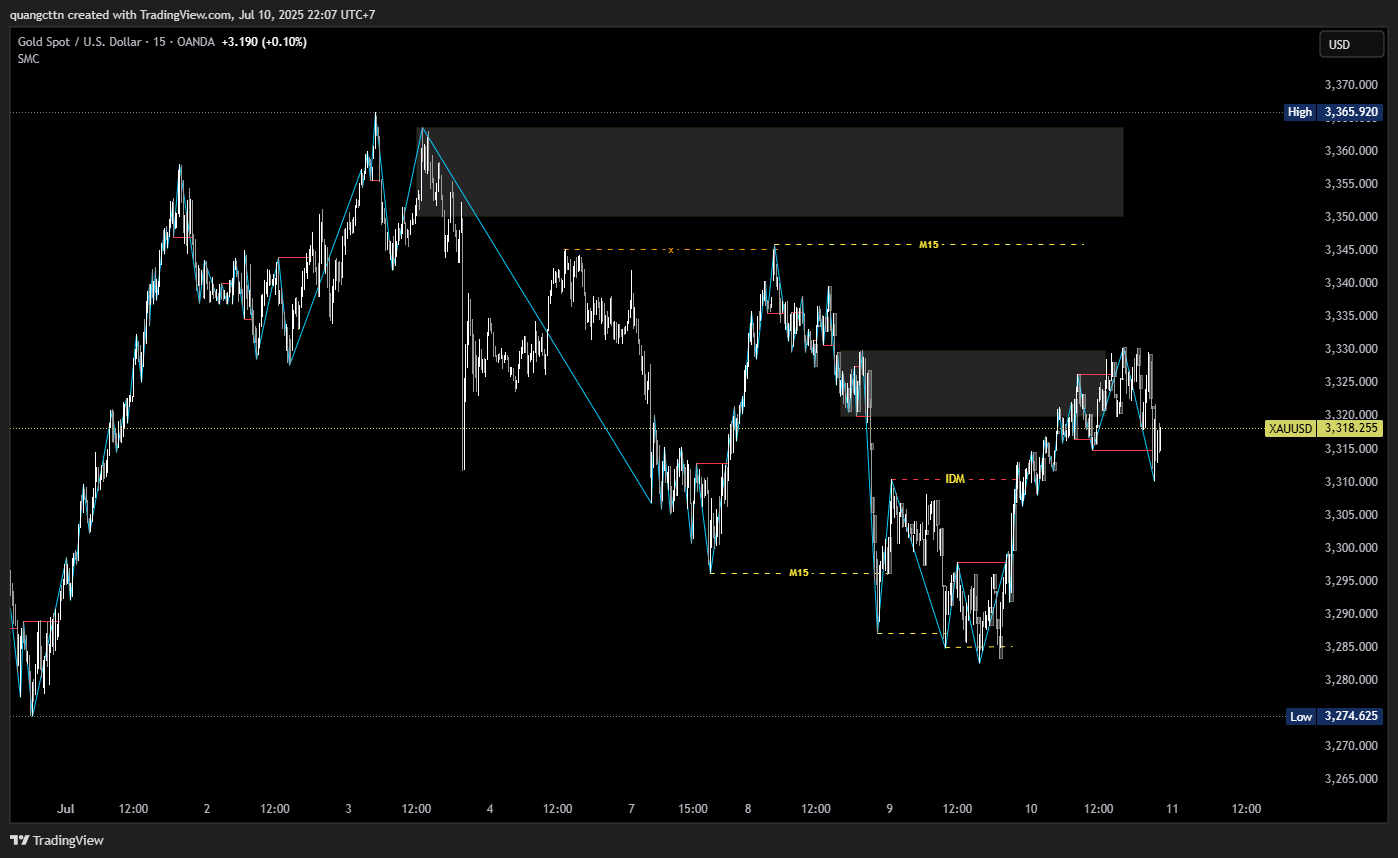Click the 3,310.000 price axis label
This screenshot has height=858, width=1398.
coord(1352,482)
